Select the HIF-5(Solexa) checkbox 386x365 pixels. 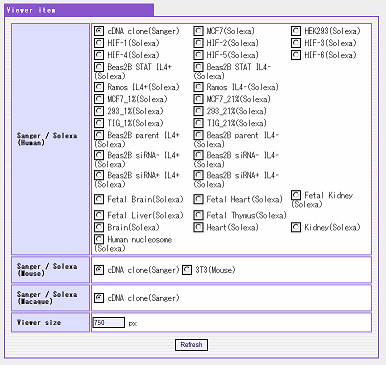[198, 55]
